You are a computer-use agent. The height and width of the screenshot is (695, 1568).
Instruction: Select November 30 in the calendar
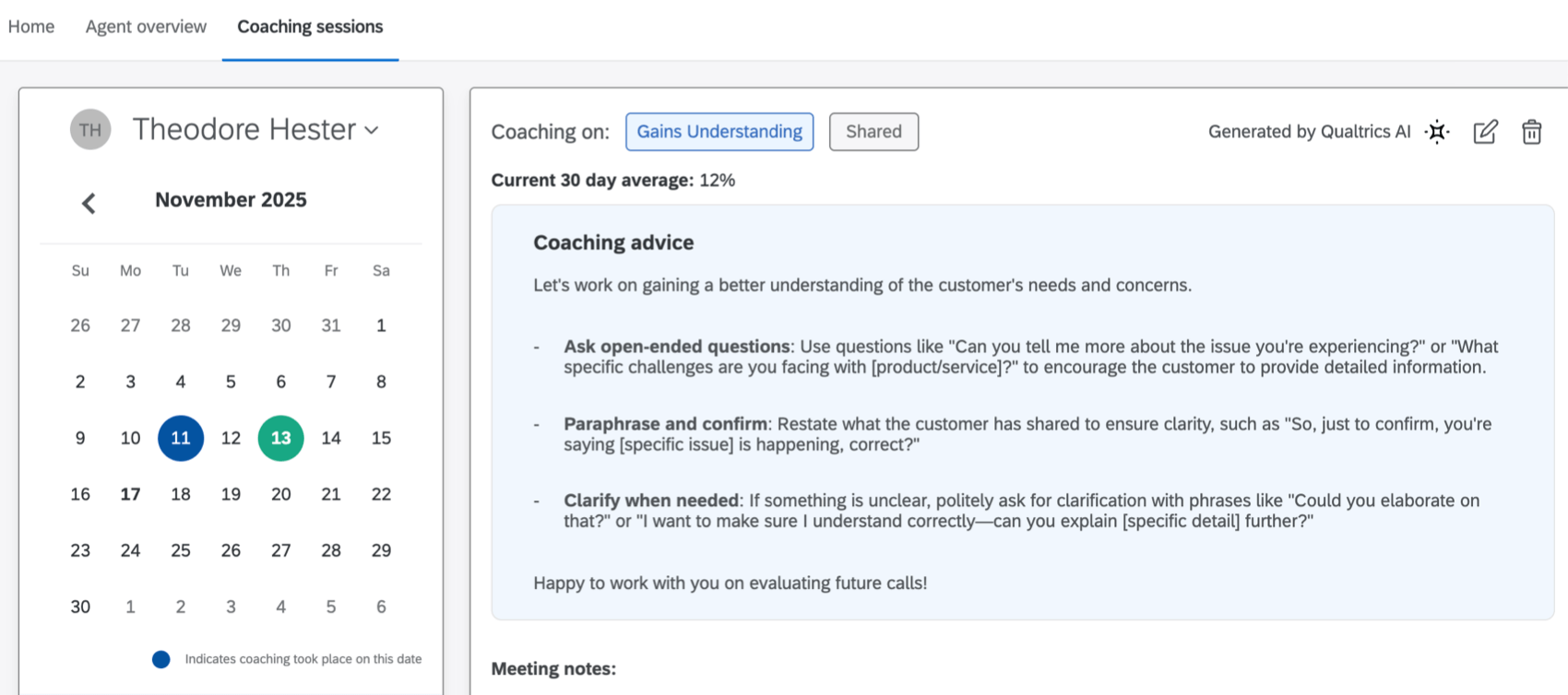pyautogui.click(x=80, y=607)
